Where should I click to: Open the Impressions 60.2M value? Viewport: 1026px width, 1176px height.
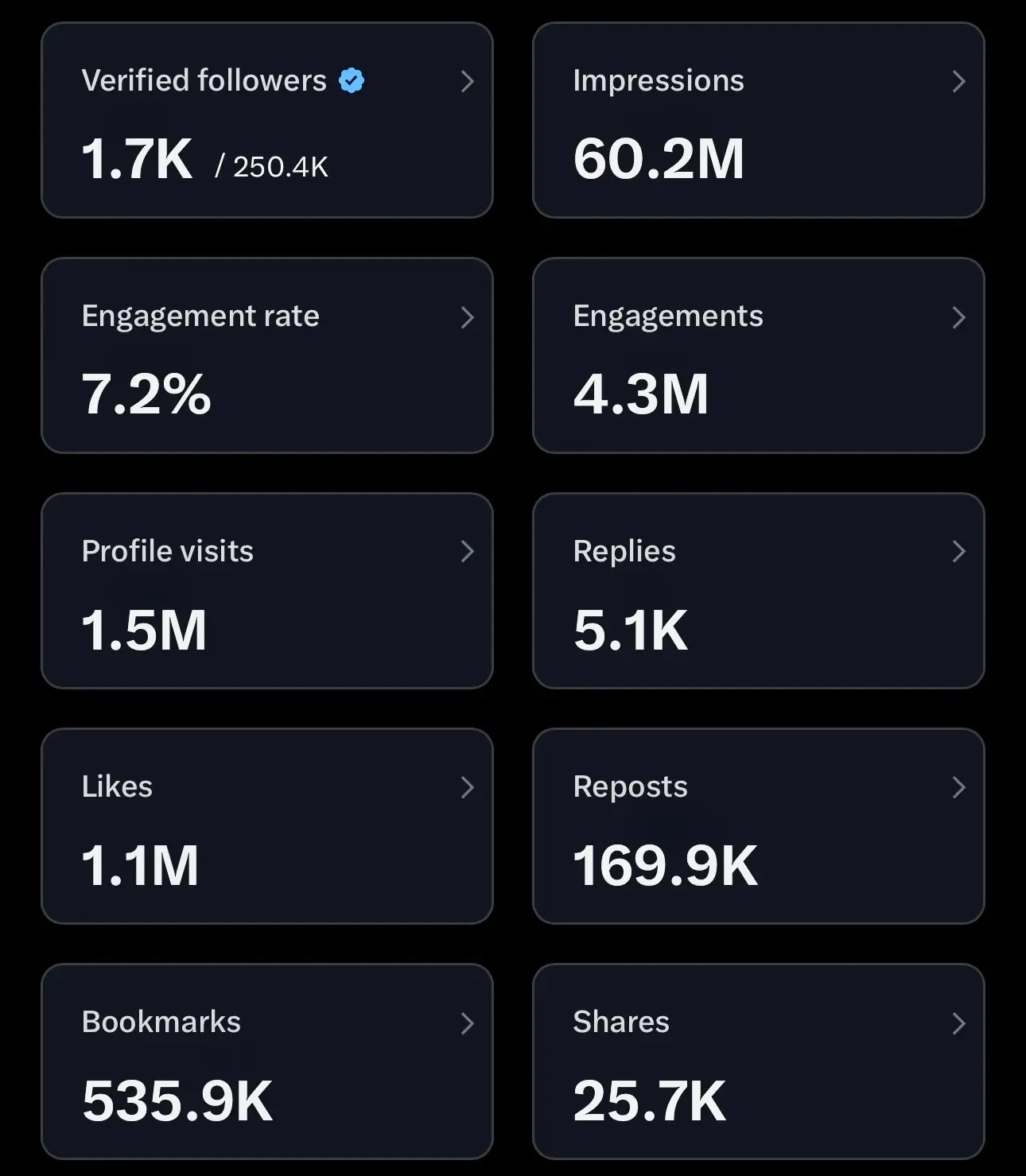click(x=659, y=159)
